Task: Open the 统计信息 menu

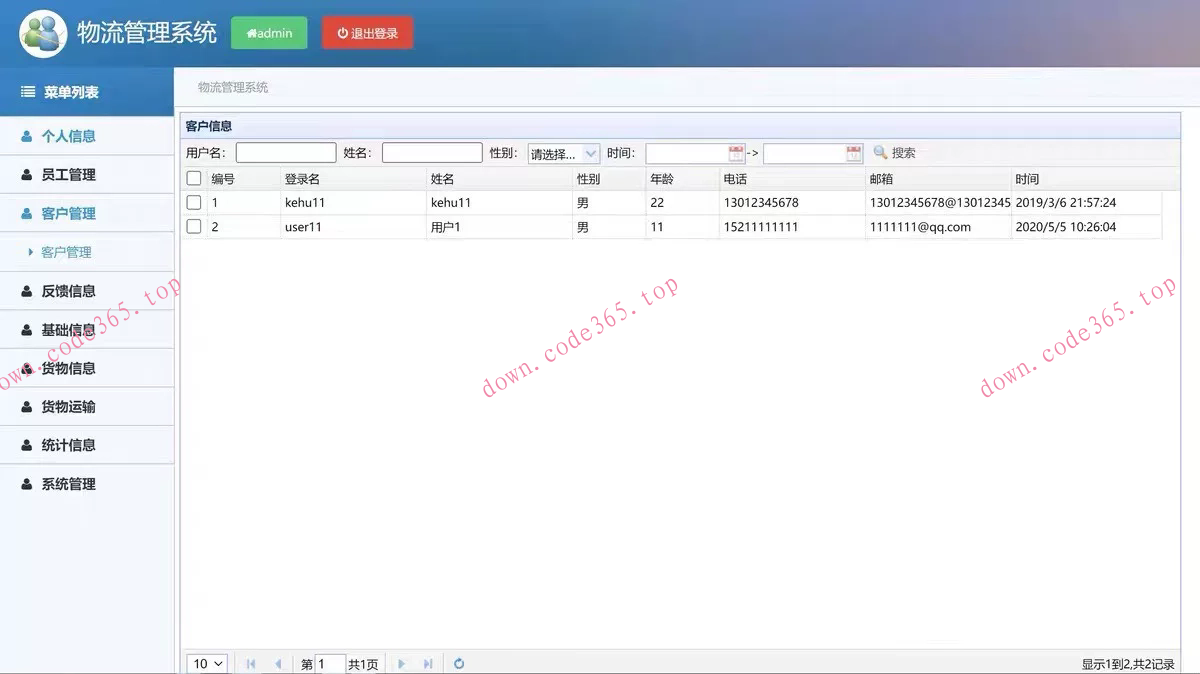Action: coord(87,446)
